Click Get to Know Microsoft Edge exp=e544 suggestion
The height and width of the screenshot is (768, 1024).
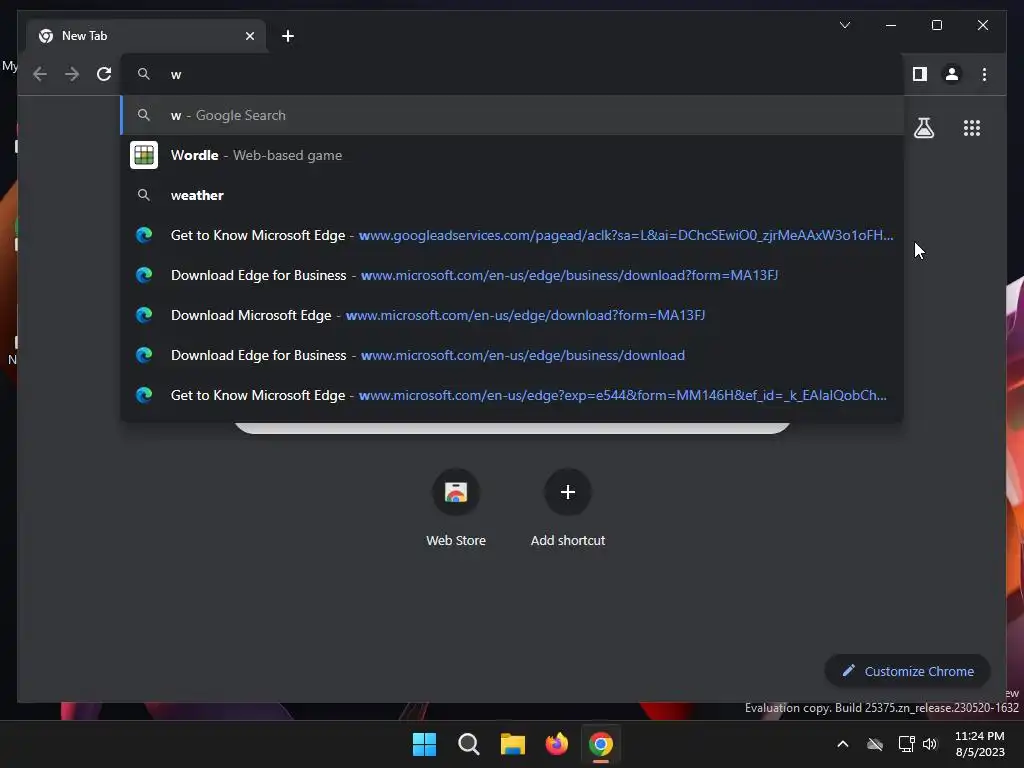click(x=511, y=395)
